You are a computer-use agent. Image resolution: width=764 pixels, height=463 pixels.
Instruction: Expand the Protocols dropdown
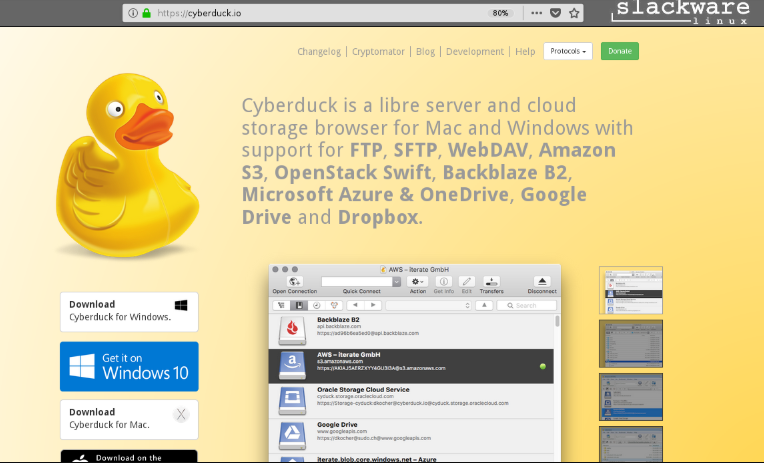coord(568,51)
